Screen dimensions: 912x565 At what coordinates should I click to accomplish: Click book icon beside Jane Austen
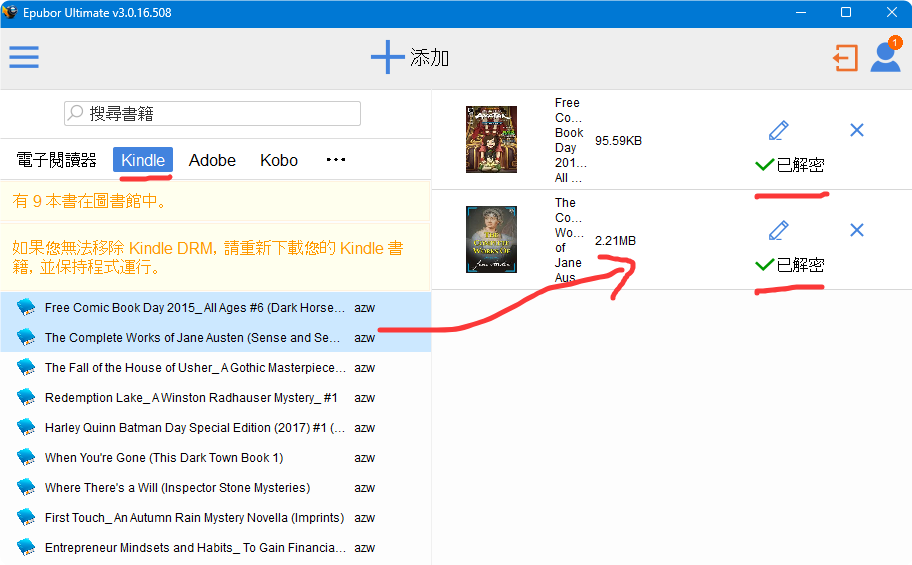coord(26,337)
